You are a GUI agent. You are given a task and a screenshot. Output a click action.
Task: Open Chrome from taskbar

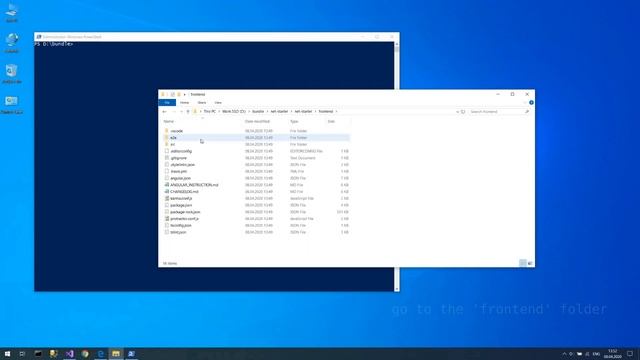pyautogui.click(x=85, y=353)
